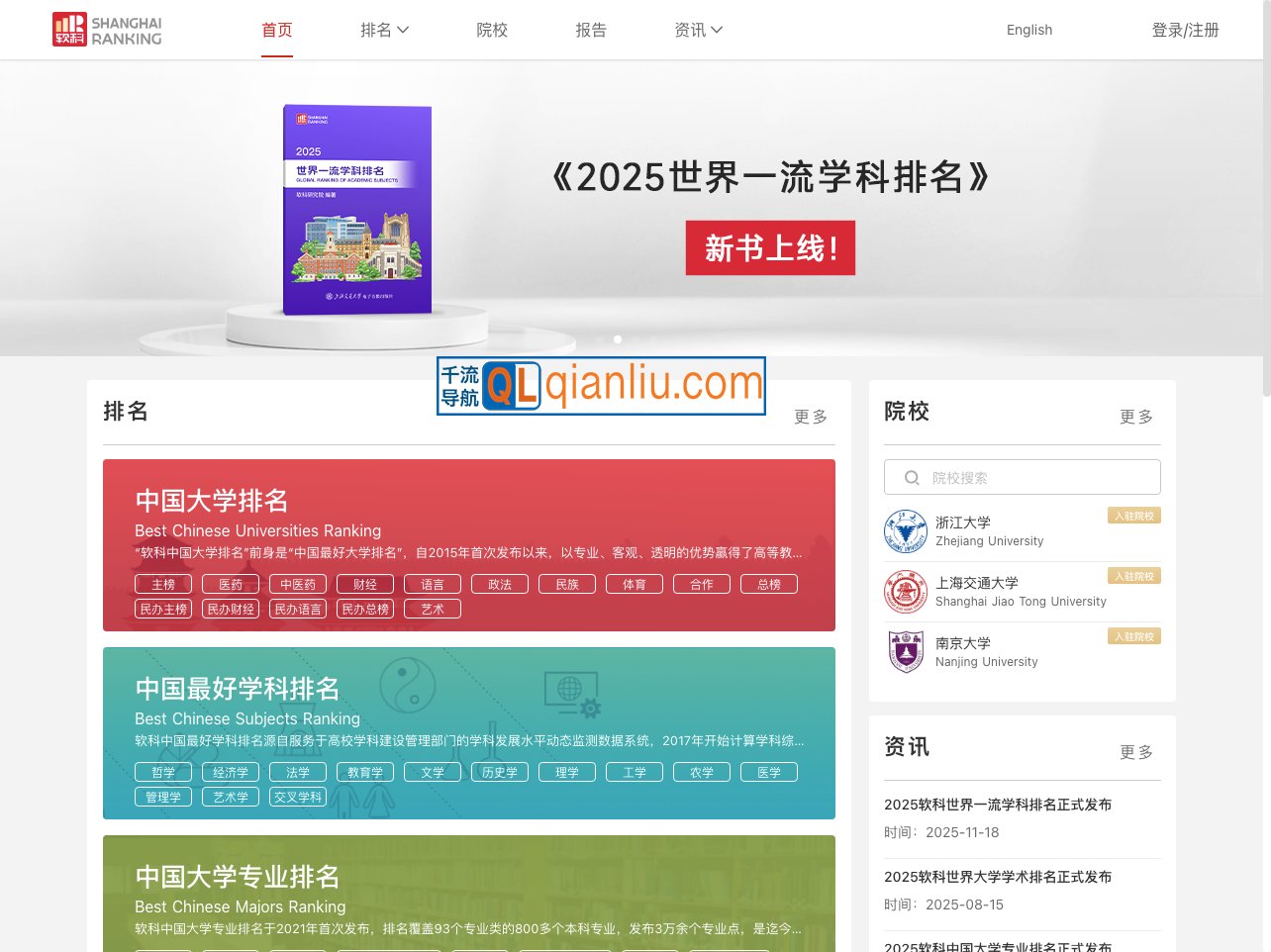Select the 主榜 filter tag

pos(162,584)
